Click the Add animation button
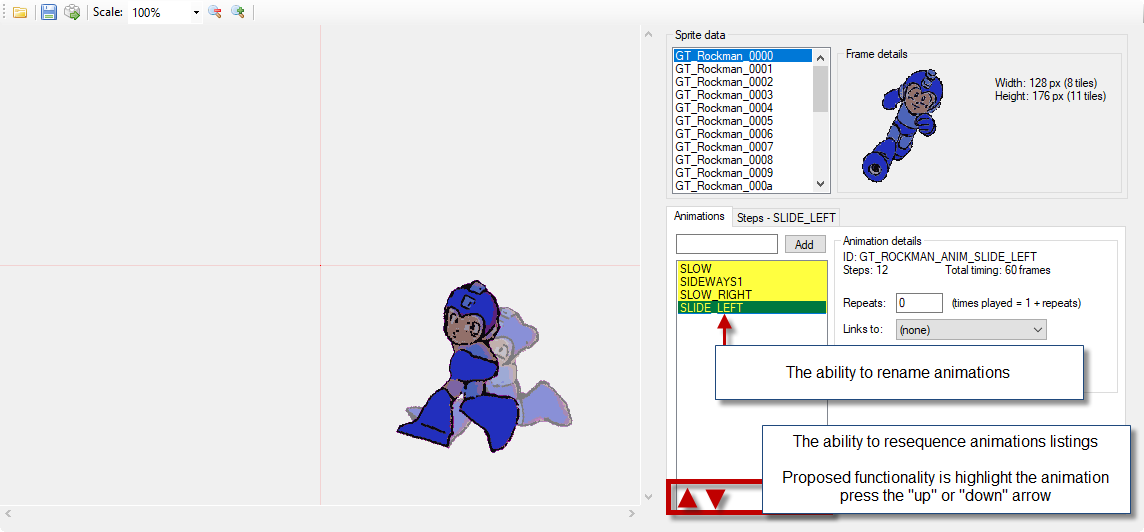Viewport: 1144px width, 532px height. (x=805, y=245)
